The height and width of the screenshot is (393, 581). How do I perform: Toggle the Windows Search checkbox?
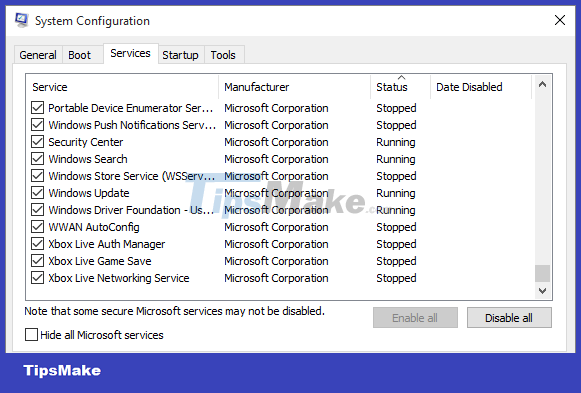tap(37, 159)
